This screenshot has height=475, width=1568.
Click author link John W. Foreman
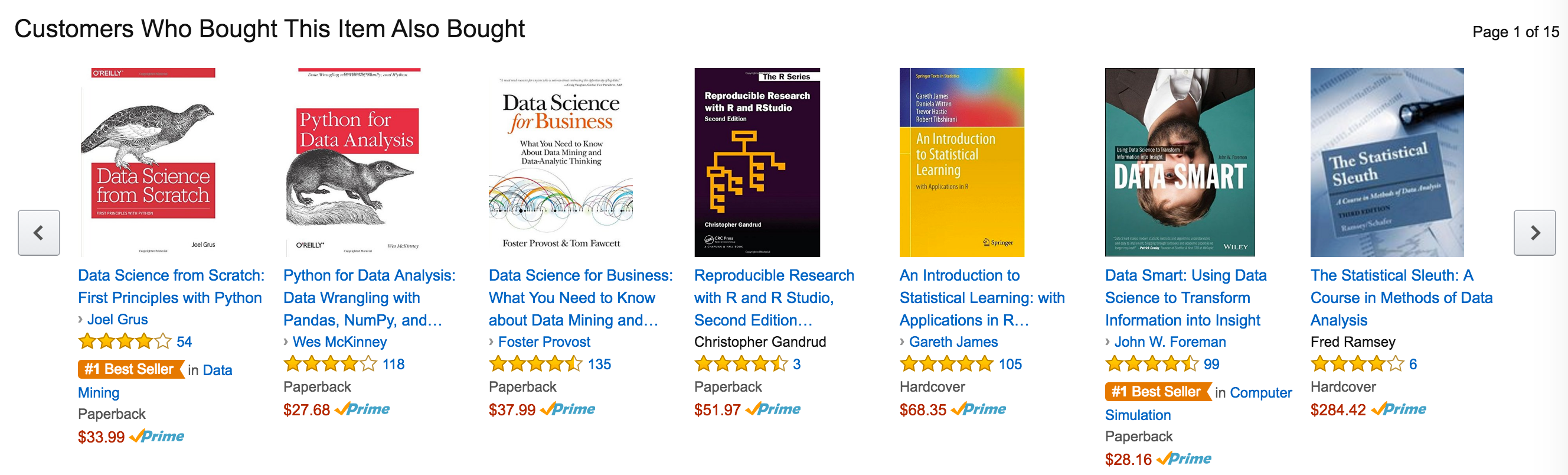1170,341
